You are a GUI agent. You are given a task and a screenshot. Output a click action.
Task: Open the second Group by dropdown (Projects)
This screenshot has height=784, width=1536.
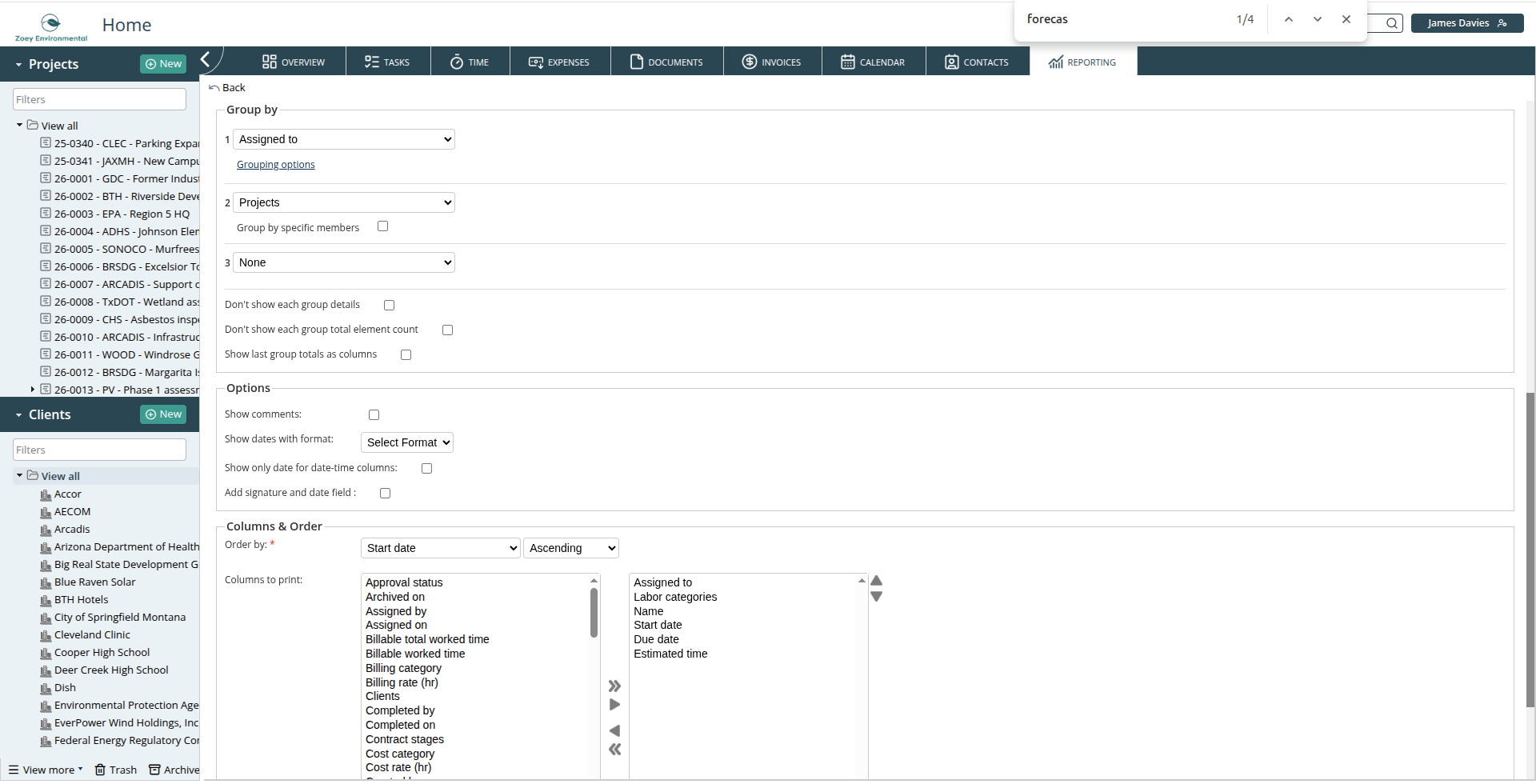(x=344, y=202)
